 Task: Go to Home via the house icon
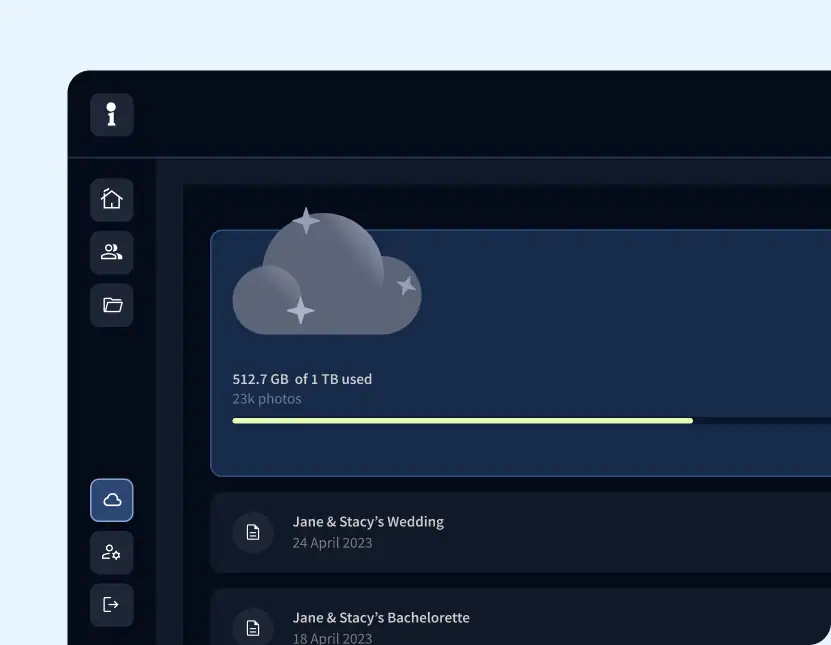(x=111, y=199)
